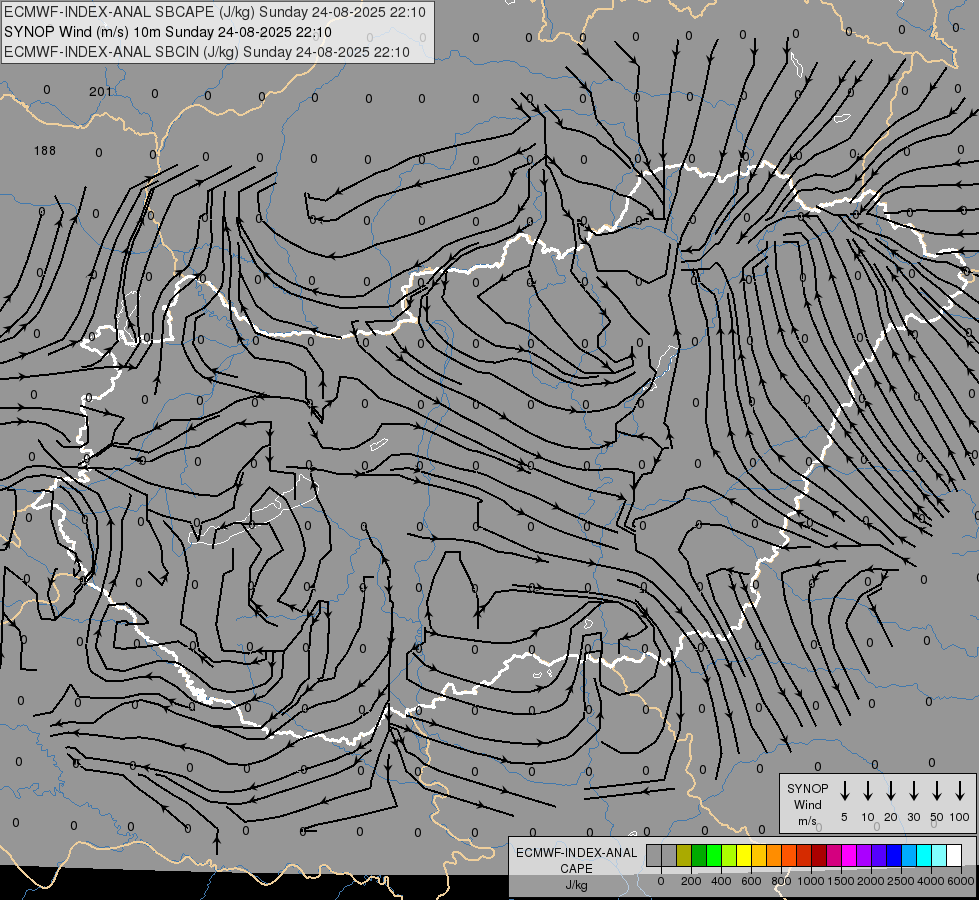
Task: Click the 10 m/s wind arrow symbol
Action: (x=868, y=791)
